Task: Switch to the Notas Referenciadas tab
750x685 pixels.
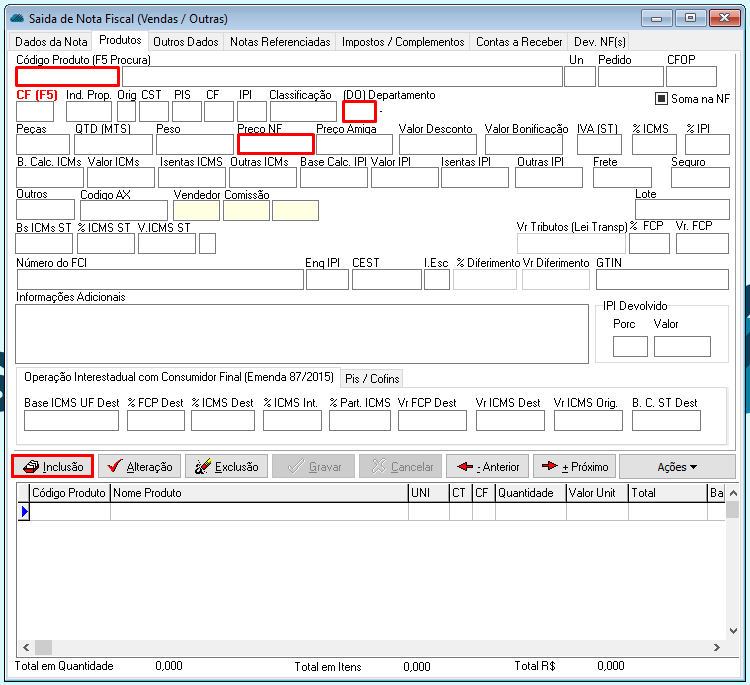Action: (x=280, y=42)
